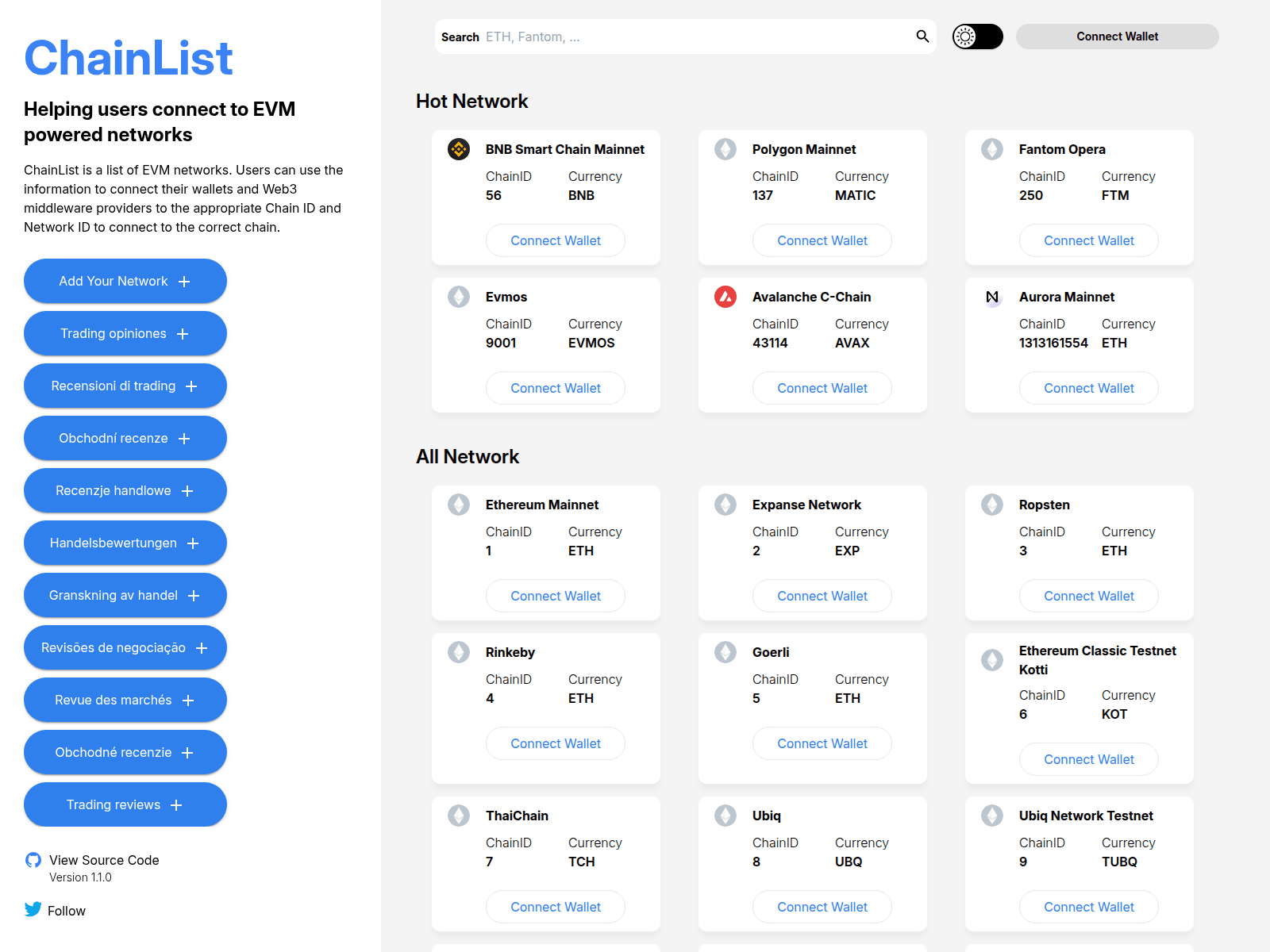Click the Ubiq chain icon

[x=725, y=816]
